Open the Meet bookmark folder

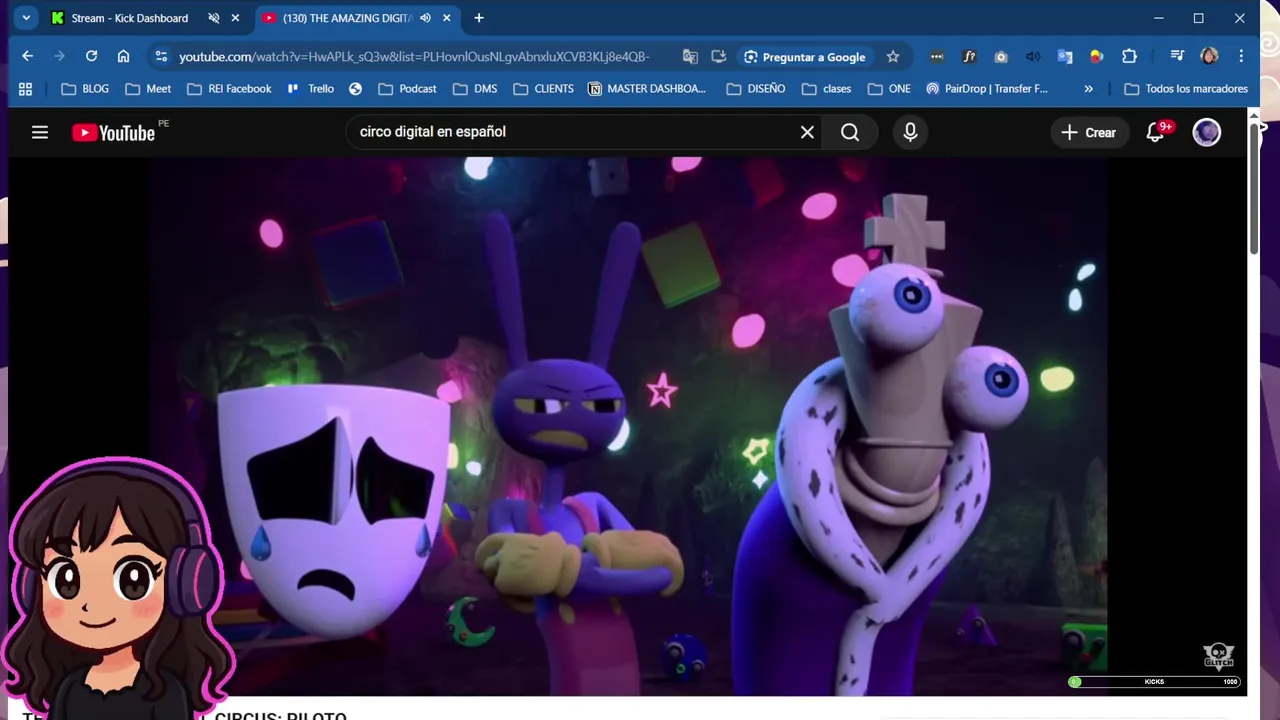click(x=148, y=89)
